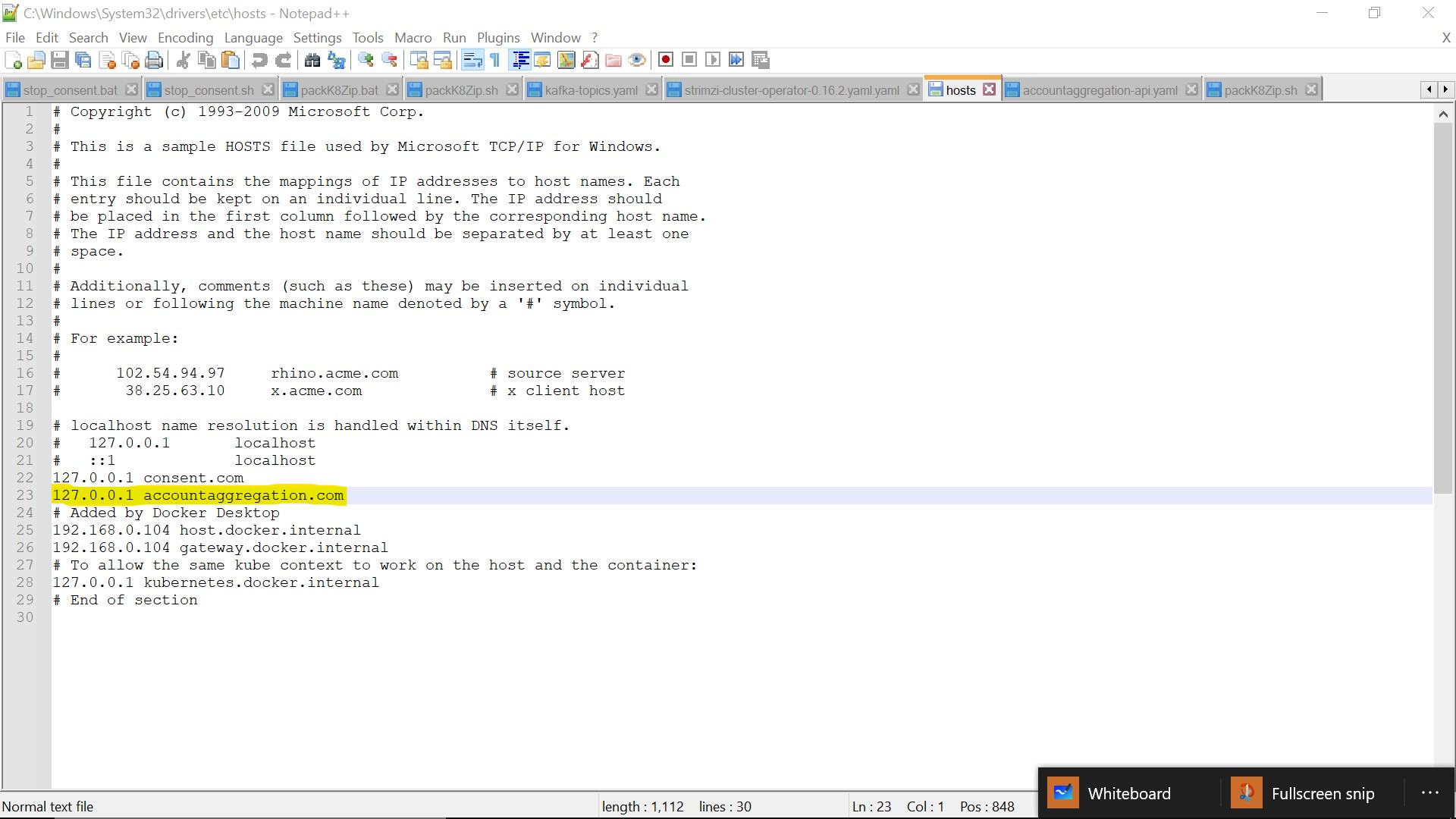The width and height of the screenshot is (1456, 819).
Task: Click the Print toolbar icon
Action: point(154,60)
